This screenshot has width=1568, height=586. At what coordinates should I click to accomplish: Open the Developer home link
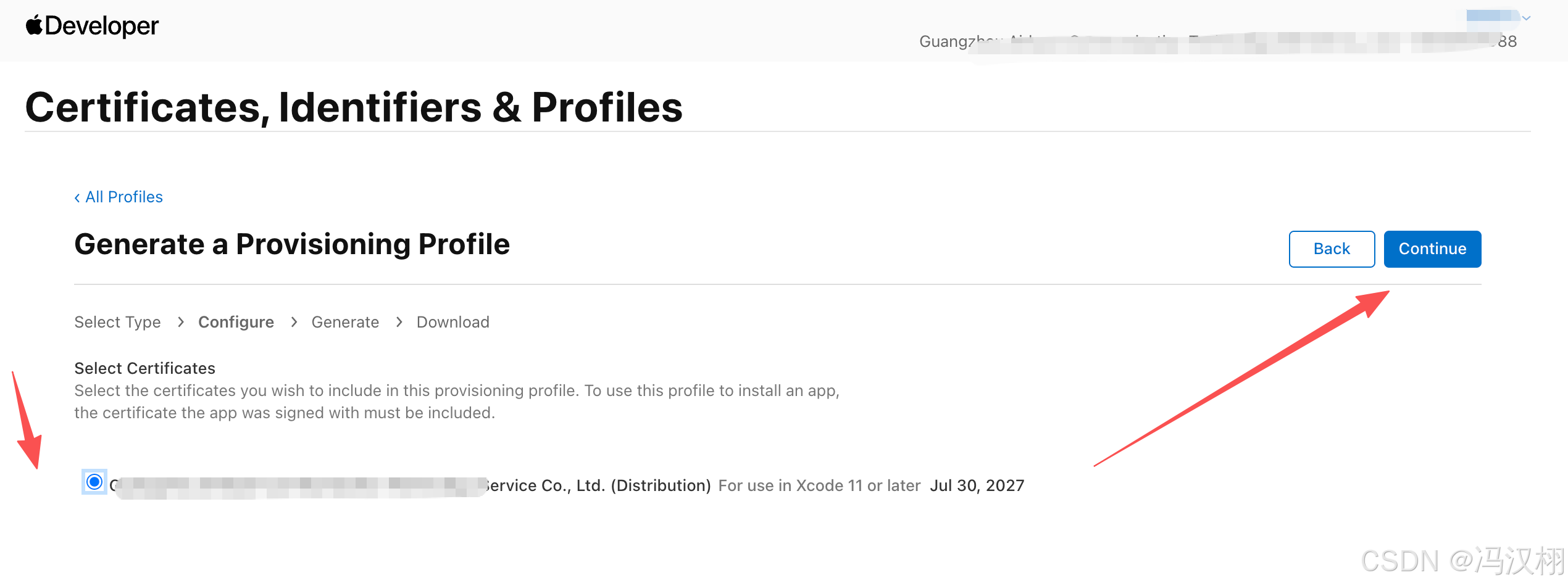point(92,26)
